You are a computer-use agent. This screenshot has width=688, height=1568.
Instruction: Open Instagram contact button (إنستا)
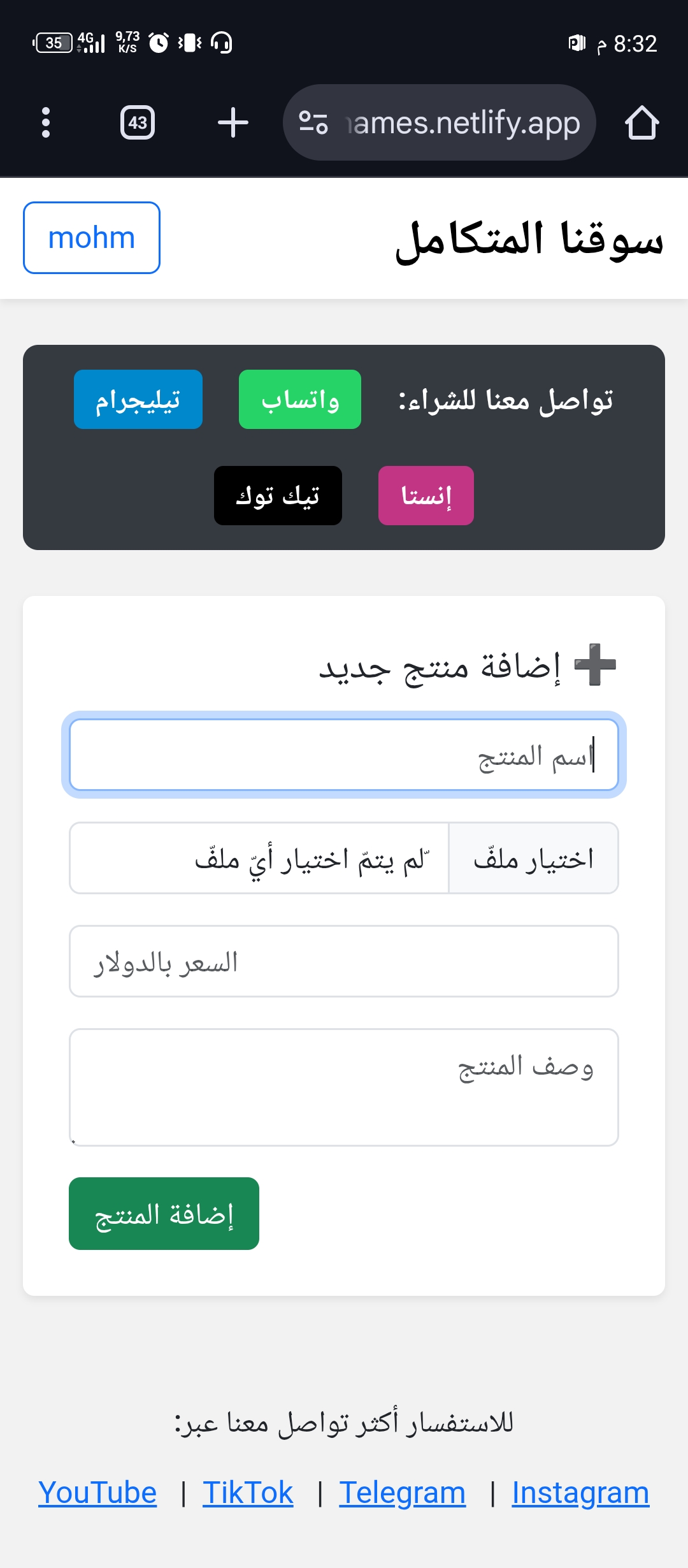coord(426,496)
